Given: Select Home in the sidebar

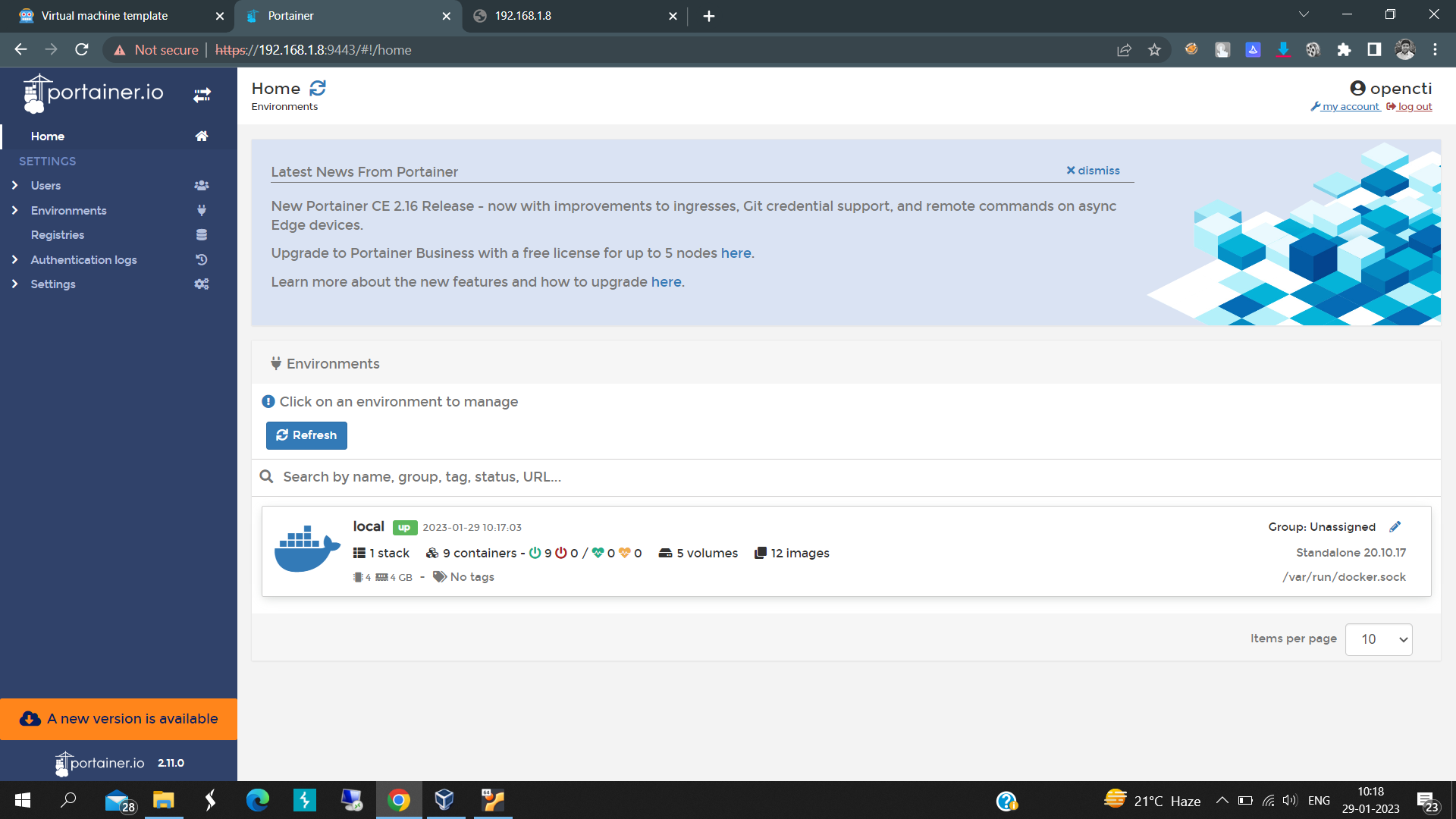Looking at the screenshot, I should pyautogui.click(x=48, y=136).
